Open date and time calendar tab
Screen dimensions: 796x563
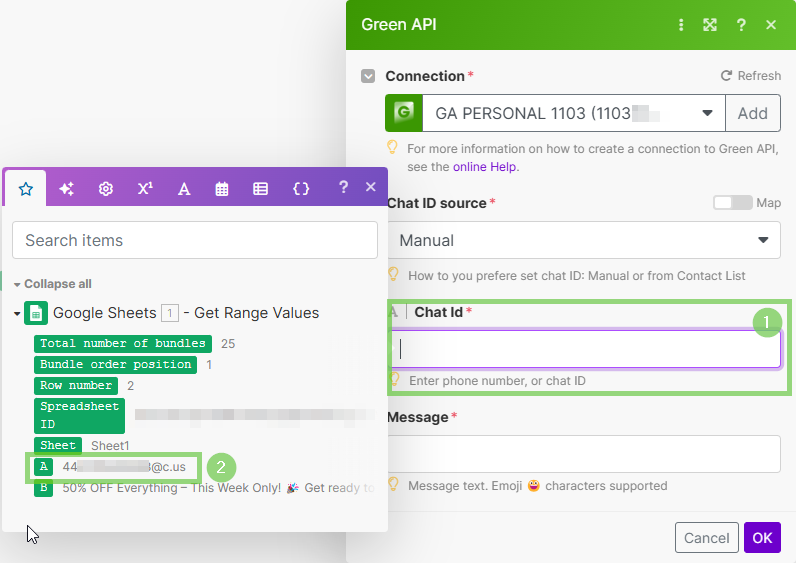point(222,188)
